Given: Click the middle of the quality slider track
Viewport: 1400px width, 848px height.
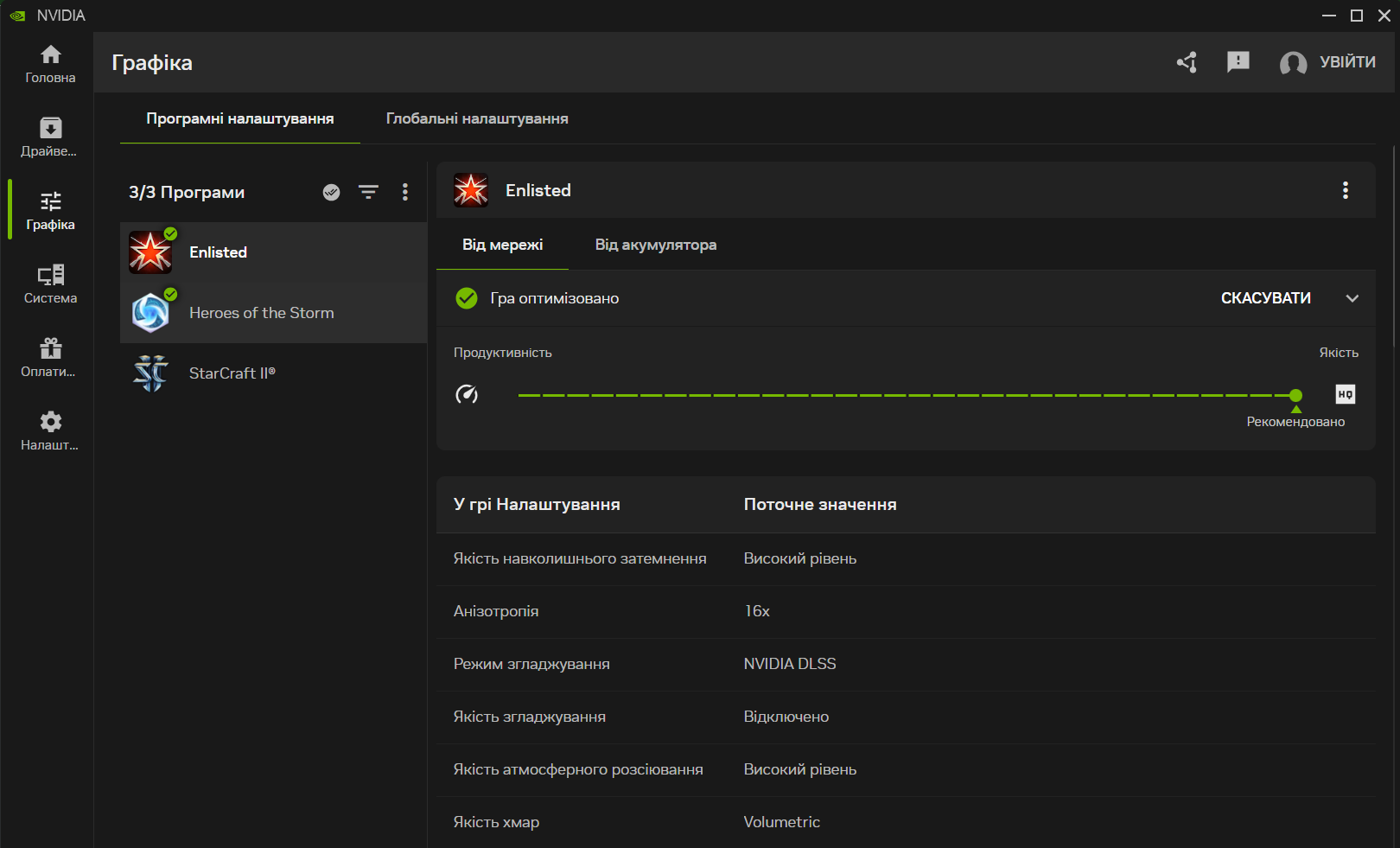Looking at the screenshot, I should tap(907, 395).
